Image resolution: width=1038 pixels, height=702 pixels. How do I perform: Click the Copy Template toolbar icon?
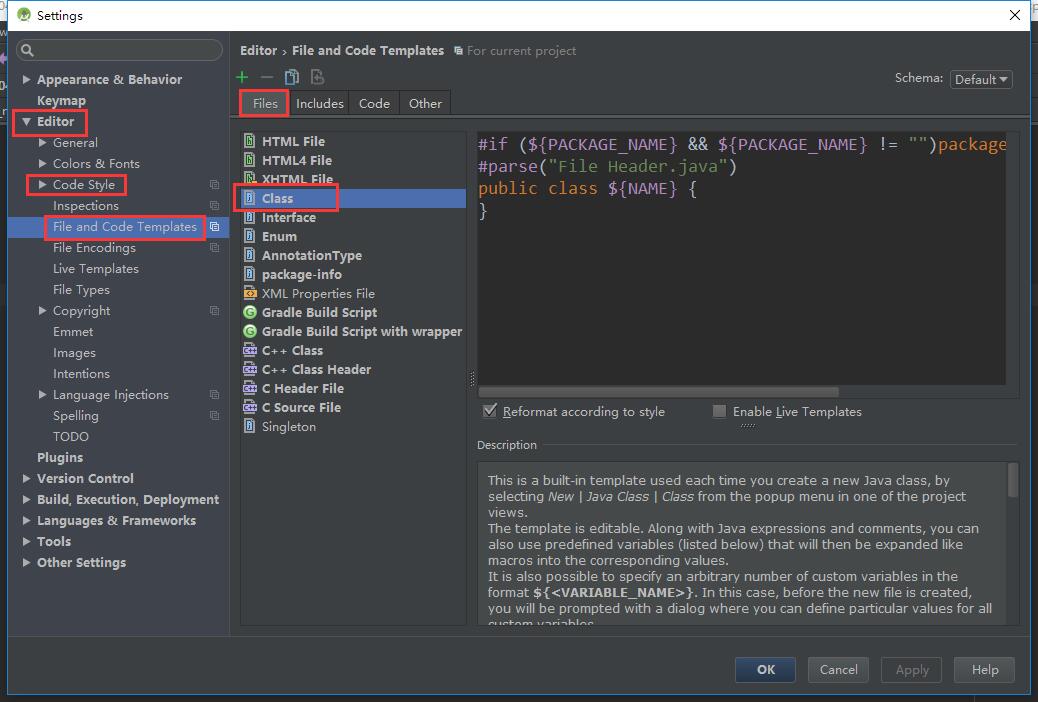[x=292, y=77]
